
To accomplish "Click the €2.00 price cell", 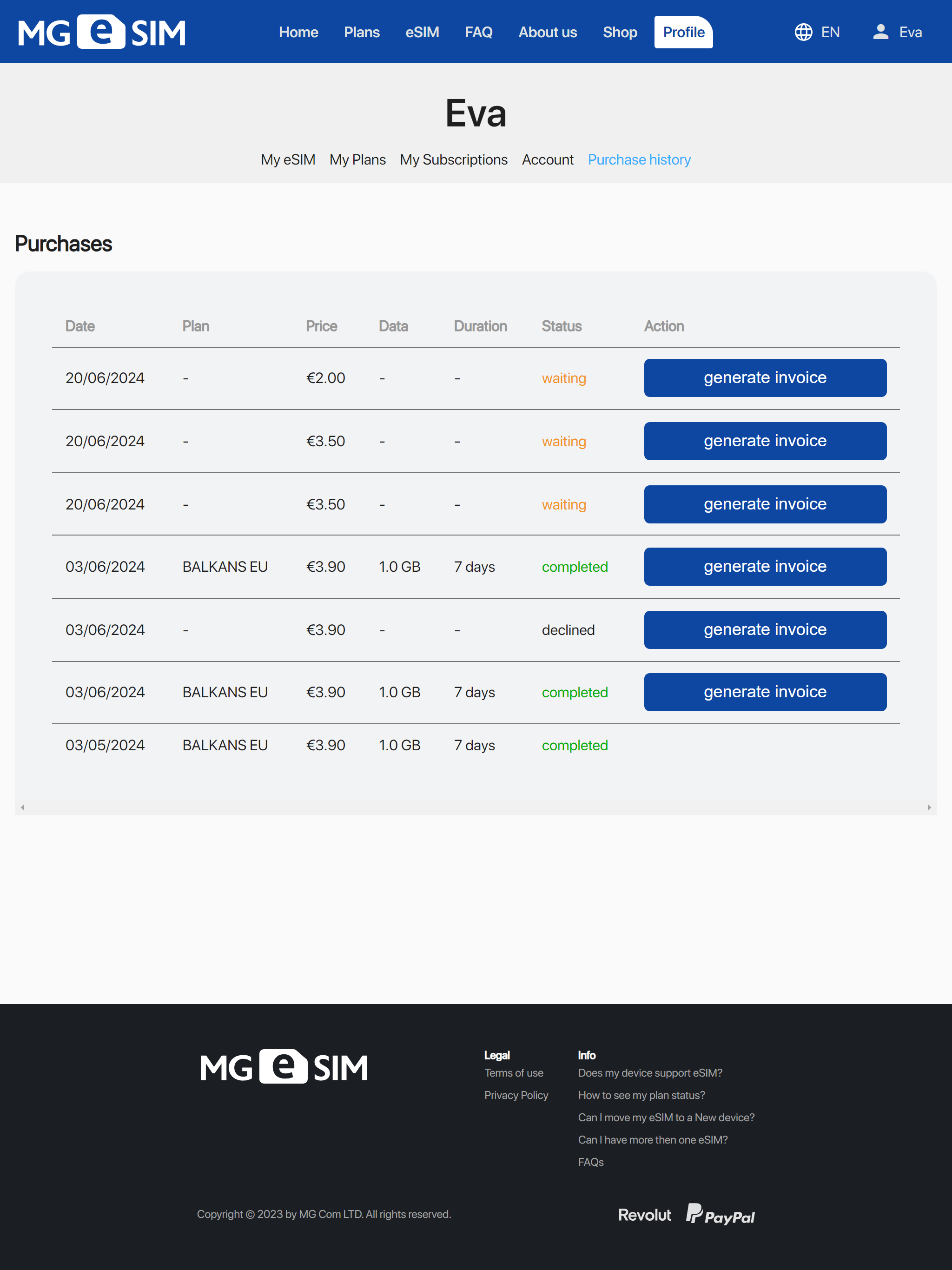I will point(325,378).
